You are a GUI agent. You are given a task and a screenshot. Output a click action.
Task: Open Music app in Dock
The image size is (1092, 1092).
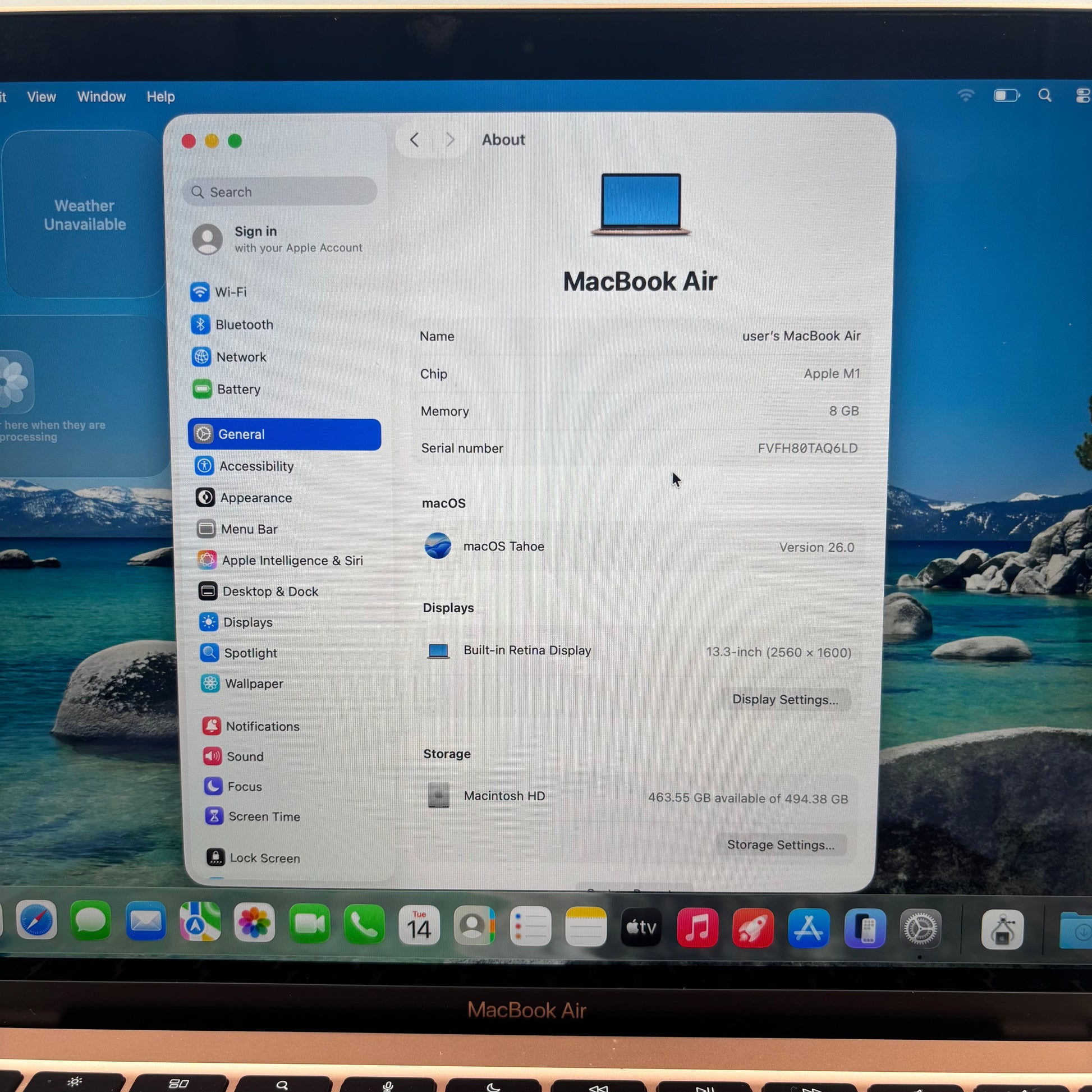click(x=697, y=928)
